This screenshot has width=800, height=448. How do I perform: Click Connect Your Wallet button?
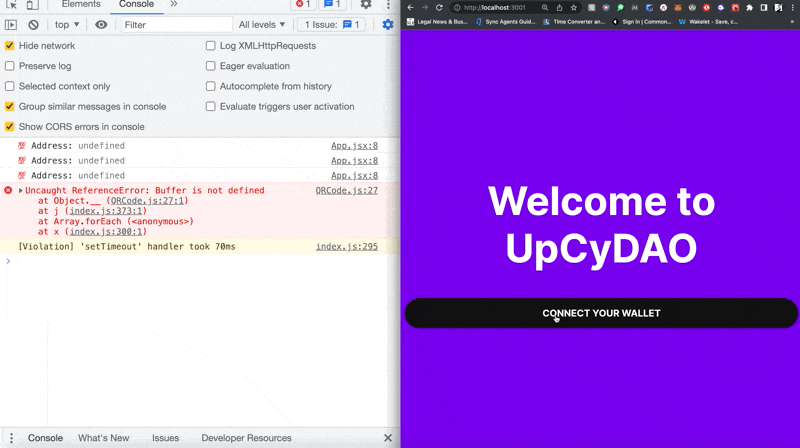601,313
